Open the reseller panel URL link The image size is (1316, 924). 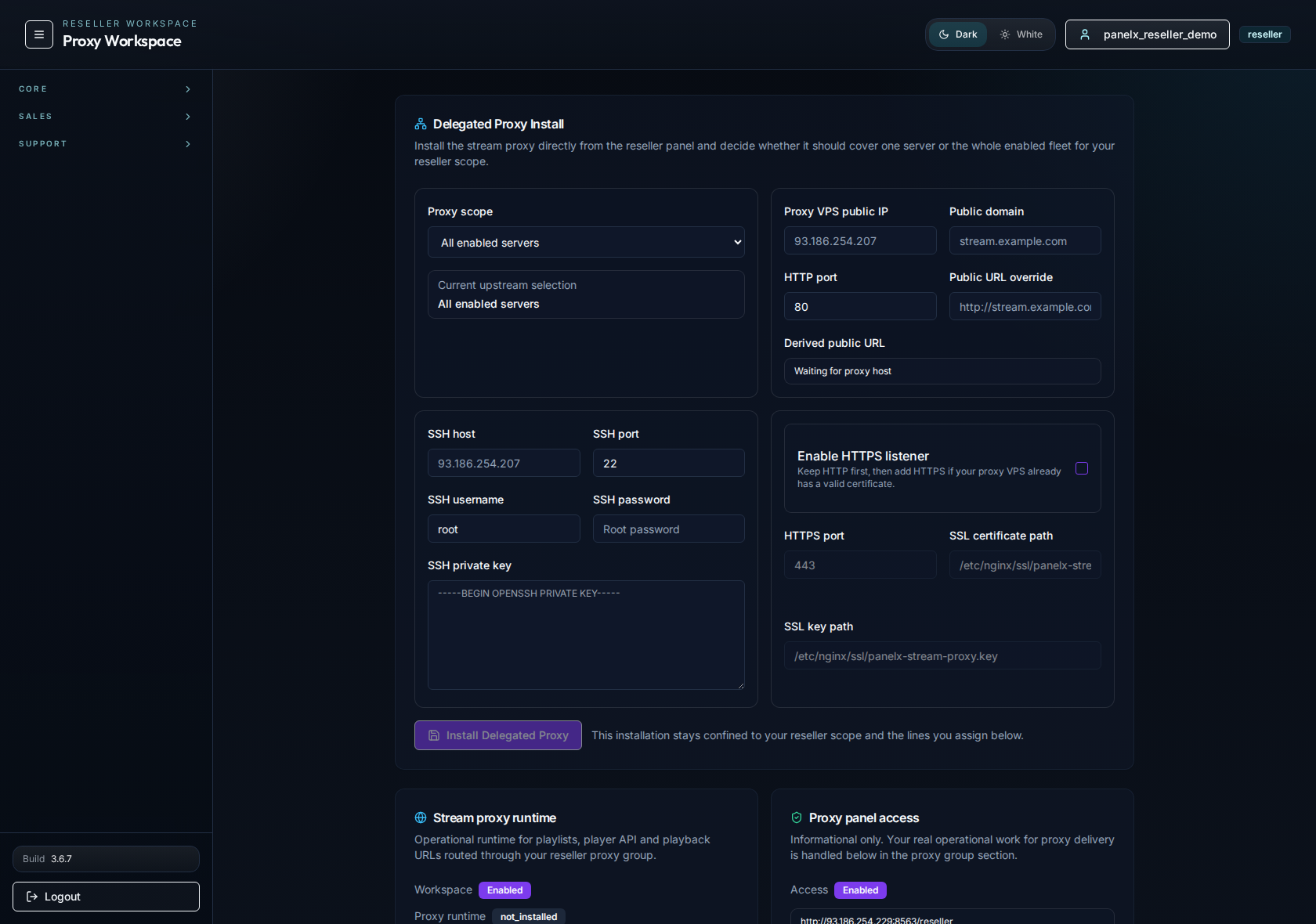(876, 919)
